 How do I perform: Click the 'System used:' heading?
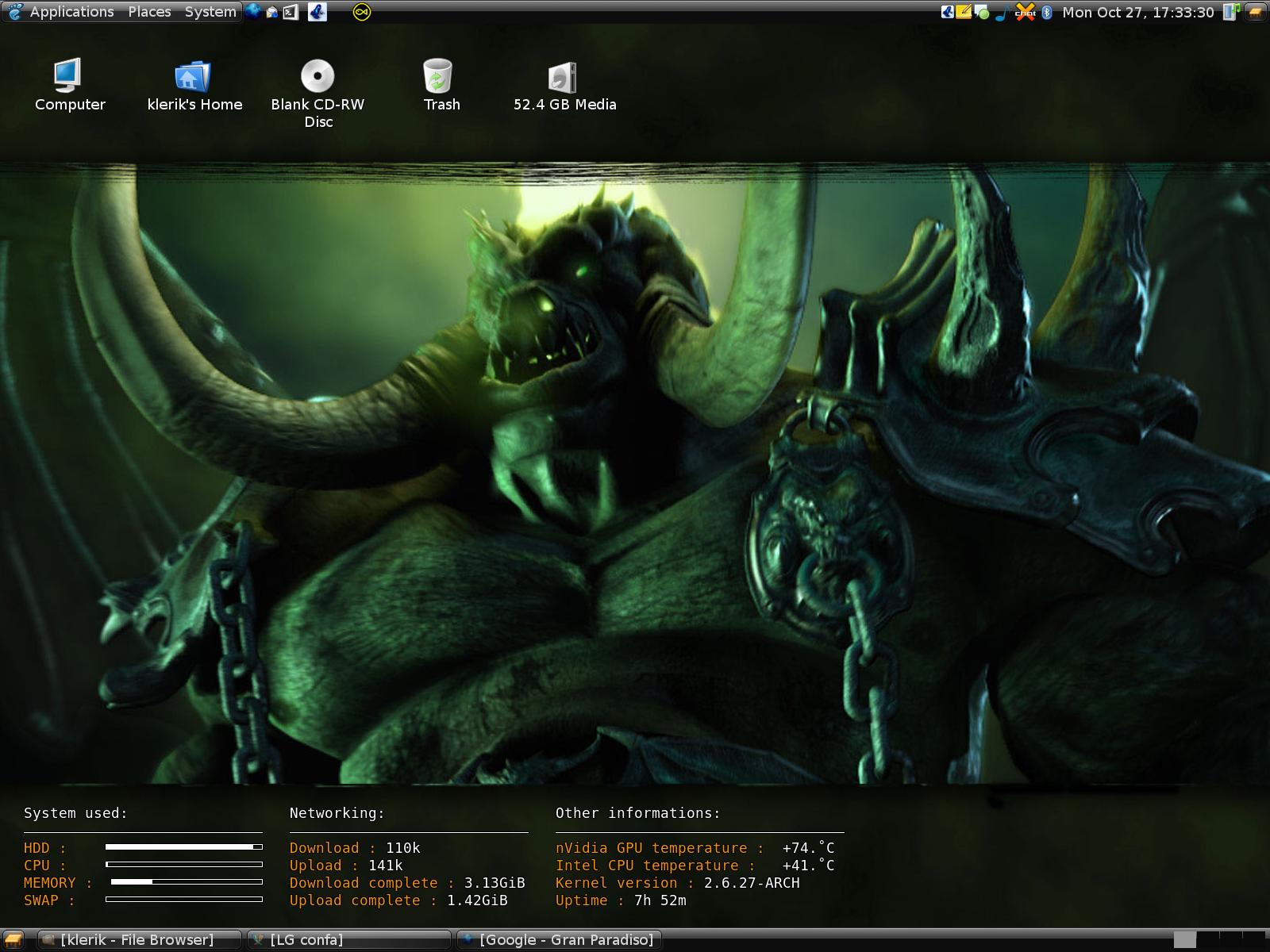tap(75, 813)
